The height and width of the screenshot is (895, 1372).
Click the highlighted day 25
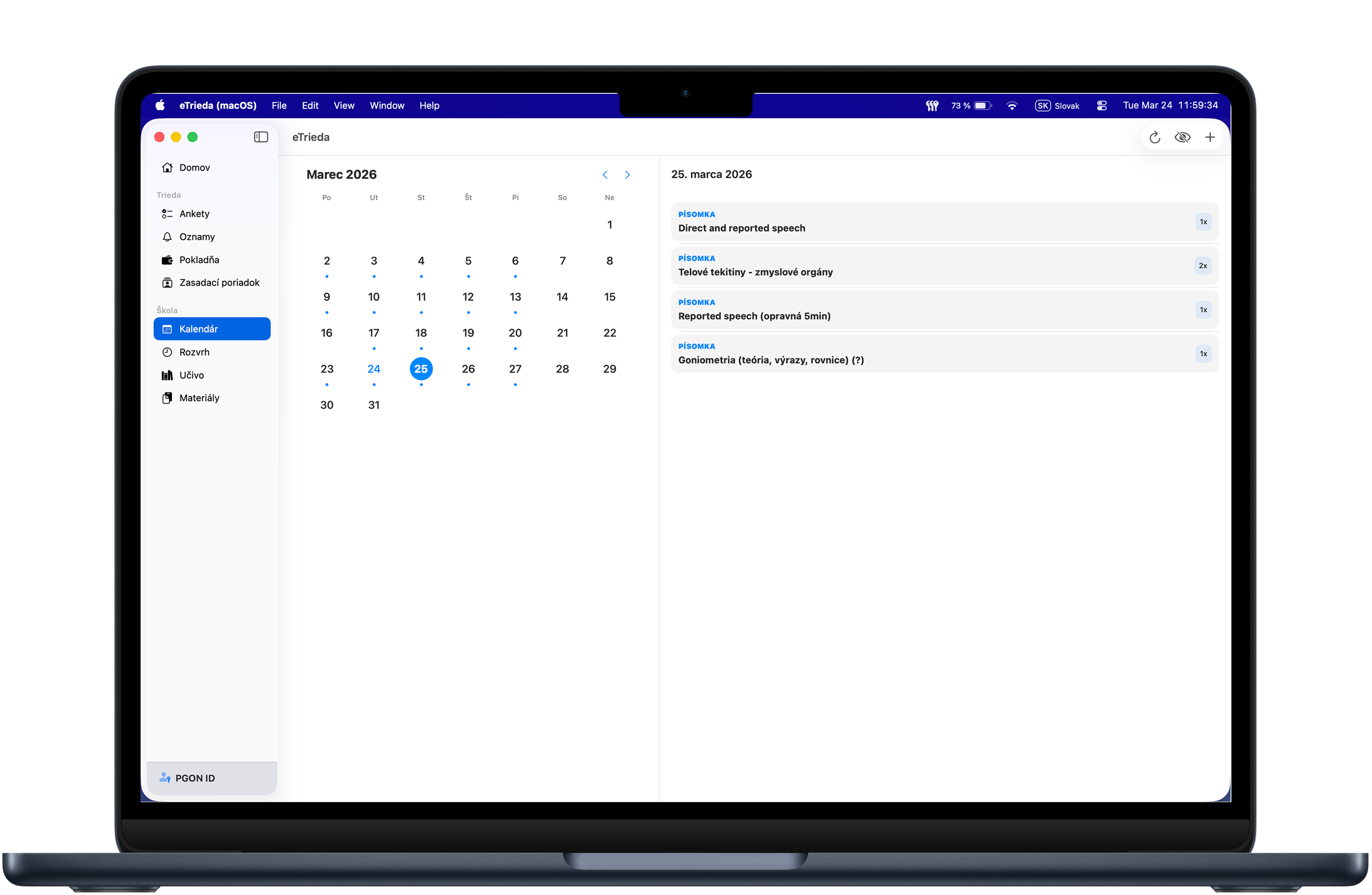point(421,369)
